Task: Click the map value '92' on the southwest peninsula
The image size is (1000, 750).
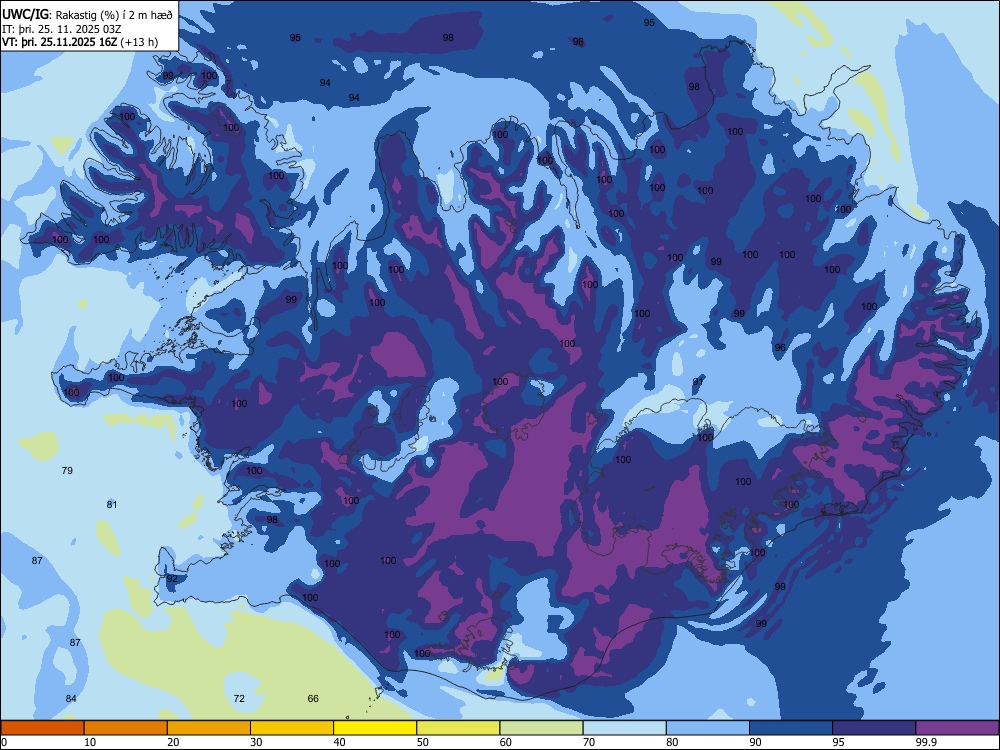Action: pyautogui.click(x=172, y=578)
